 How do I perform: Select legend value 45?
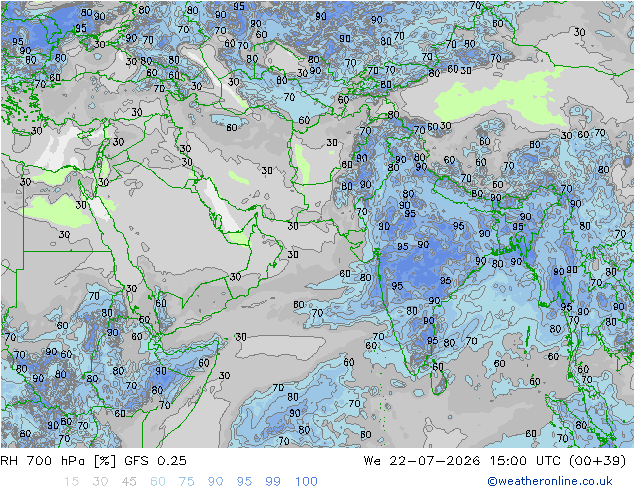pos(129,481)
